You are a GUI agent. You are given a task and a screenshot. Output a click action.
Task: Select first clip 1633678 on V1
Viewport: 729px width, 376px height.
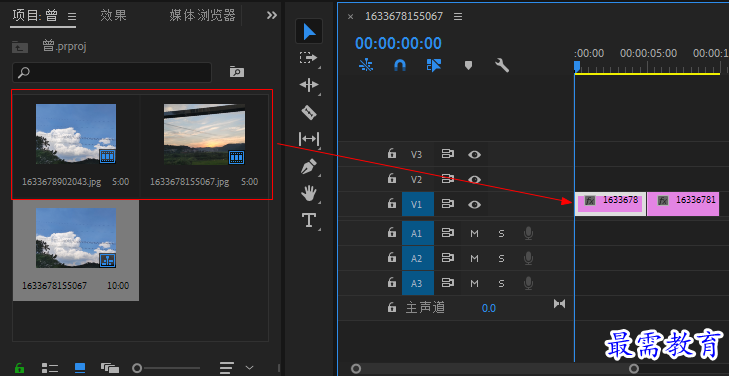click(x=610, y=204)
